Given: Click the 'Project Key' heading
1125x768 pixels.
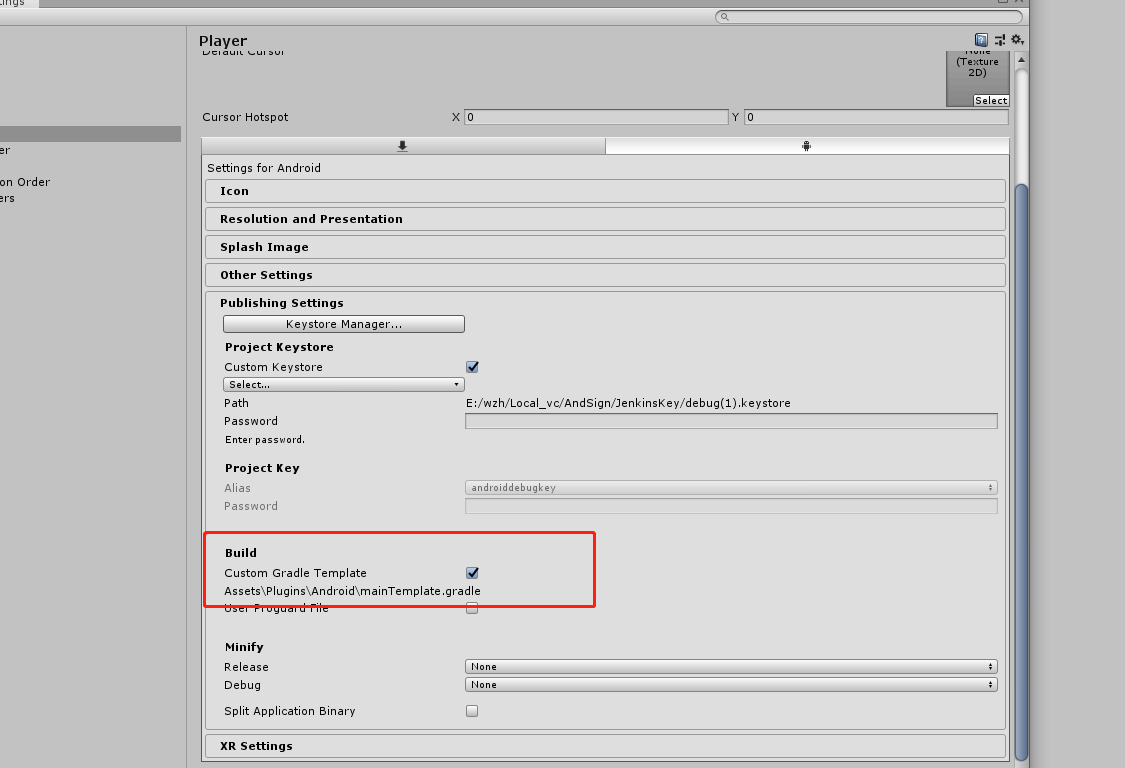Looking at the screenshot, I should [262, 468].
